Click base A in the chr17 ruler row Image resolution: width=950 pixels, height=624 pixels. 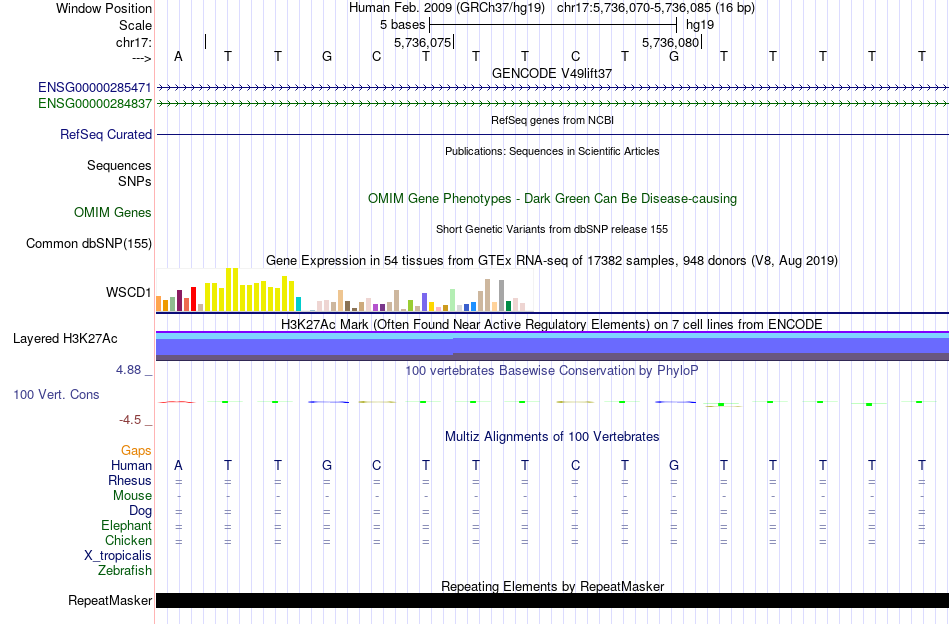click(178, 56)
